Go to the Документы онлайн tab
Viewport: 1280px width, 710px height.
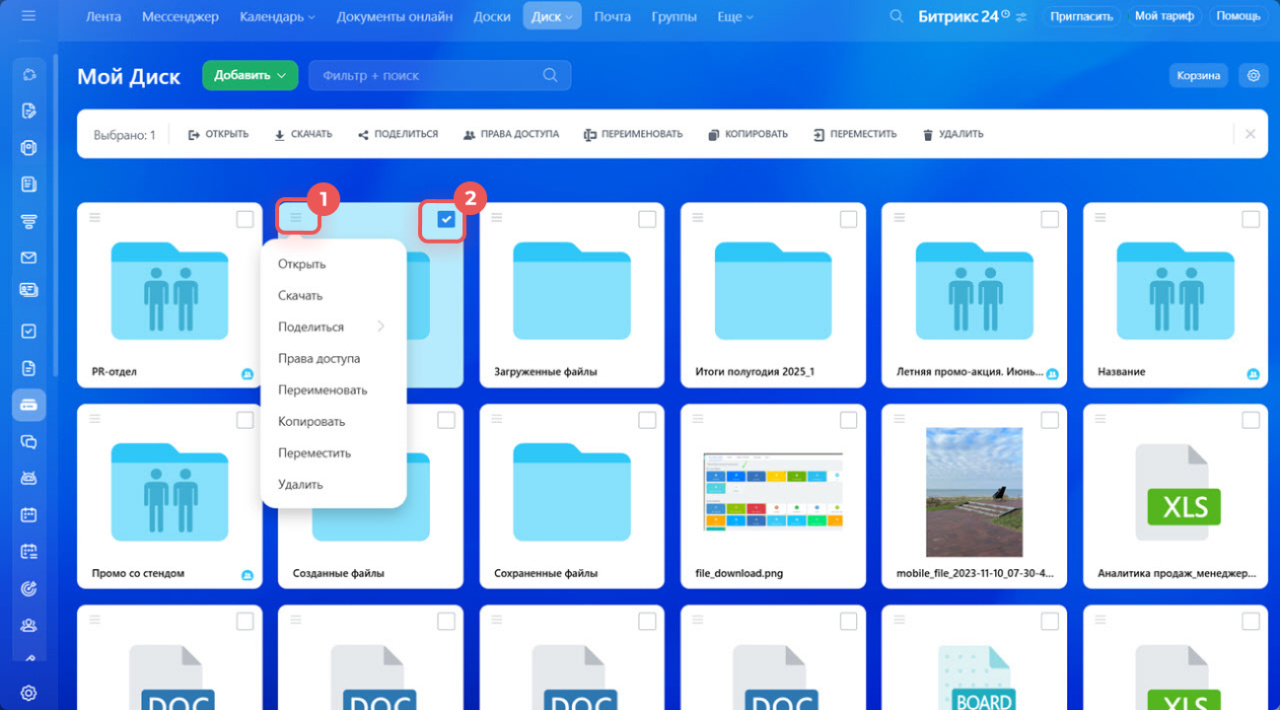click(x=394, y=16)
